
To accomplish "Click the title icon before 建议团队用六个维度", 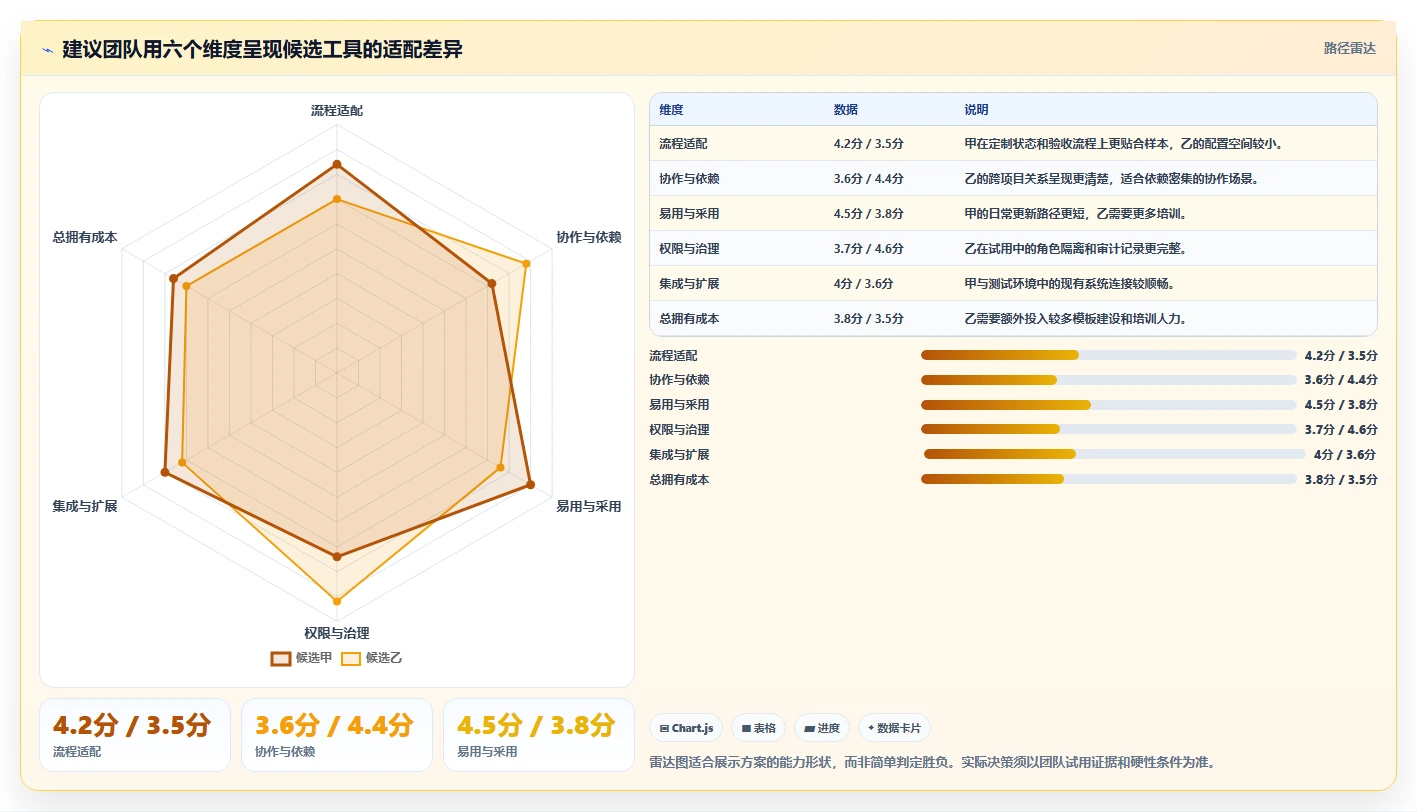I will click(x=47, y=50).
